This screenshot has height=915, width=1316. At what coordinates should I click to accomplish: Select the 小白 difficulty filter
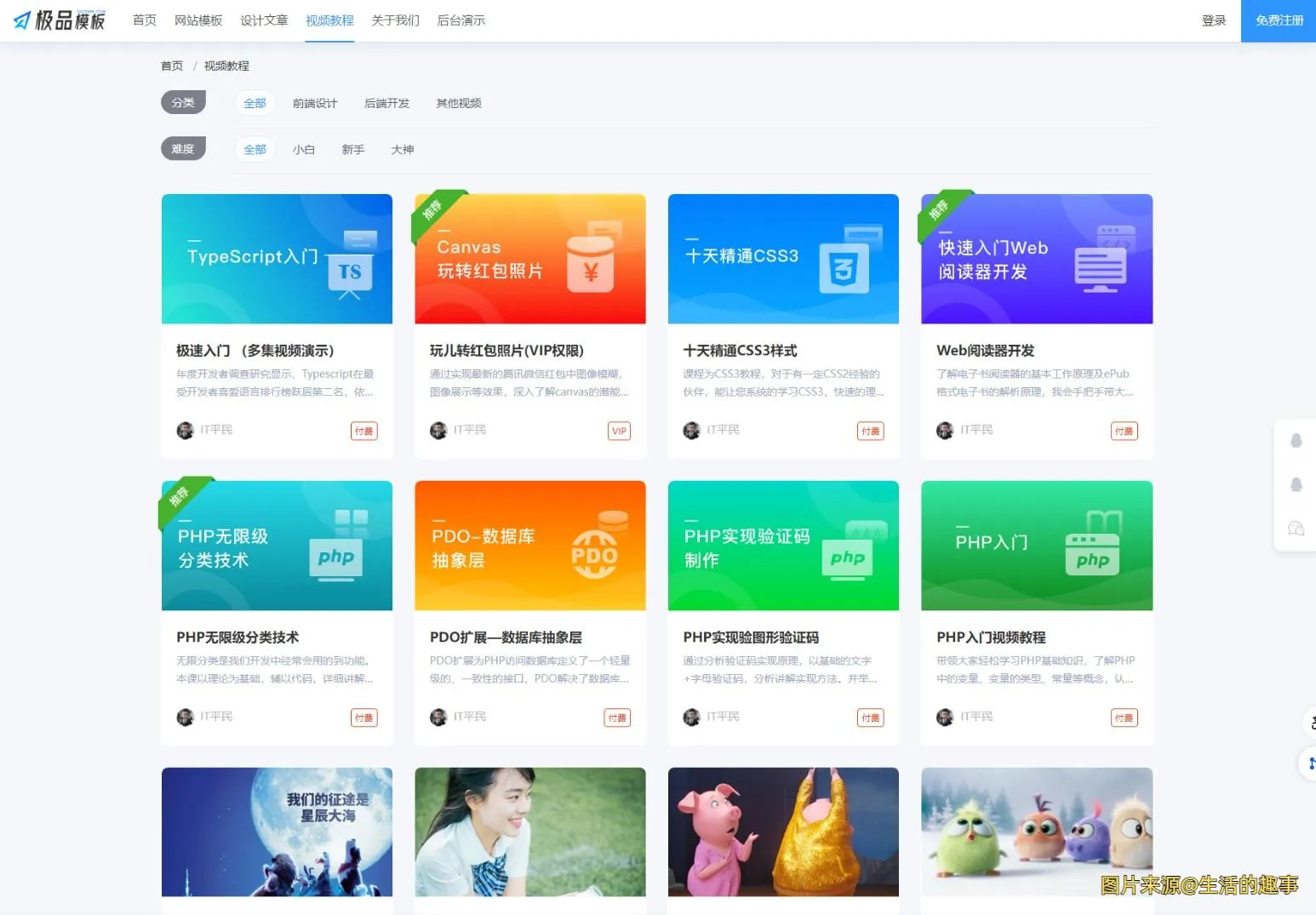[x=304, y=149]
